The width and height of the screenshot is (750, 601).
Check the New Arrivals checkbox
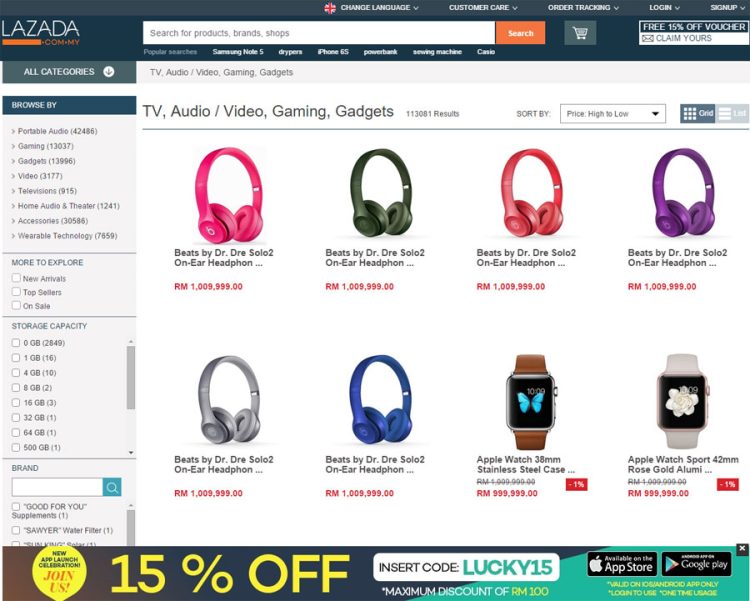click(x=16, y=278)
